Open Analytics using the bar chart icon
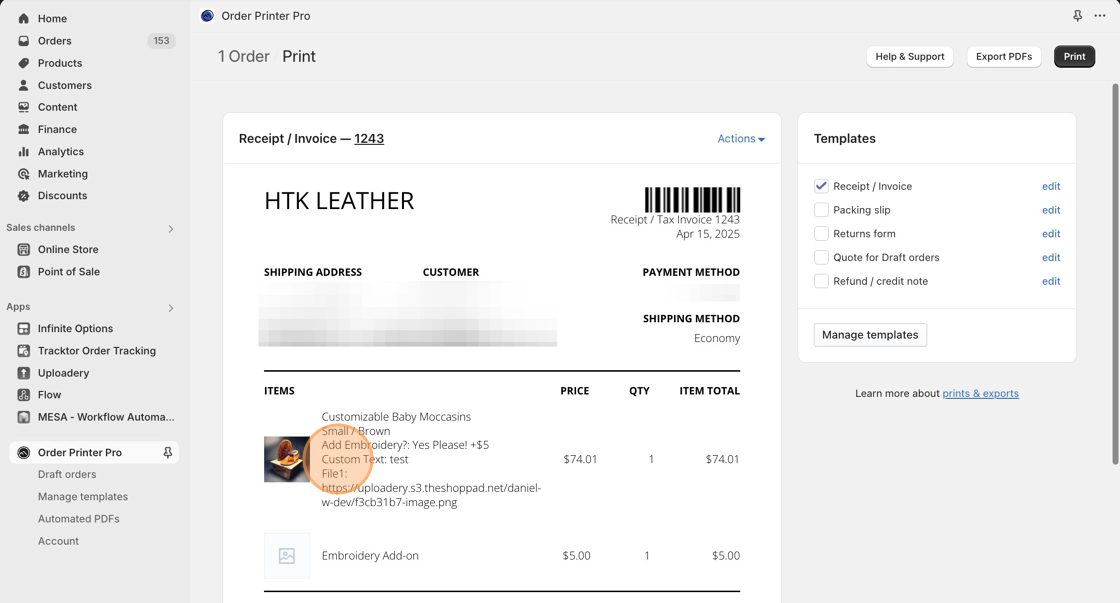1120x603 pixels. tap(24, 152)
